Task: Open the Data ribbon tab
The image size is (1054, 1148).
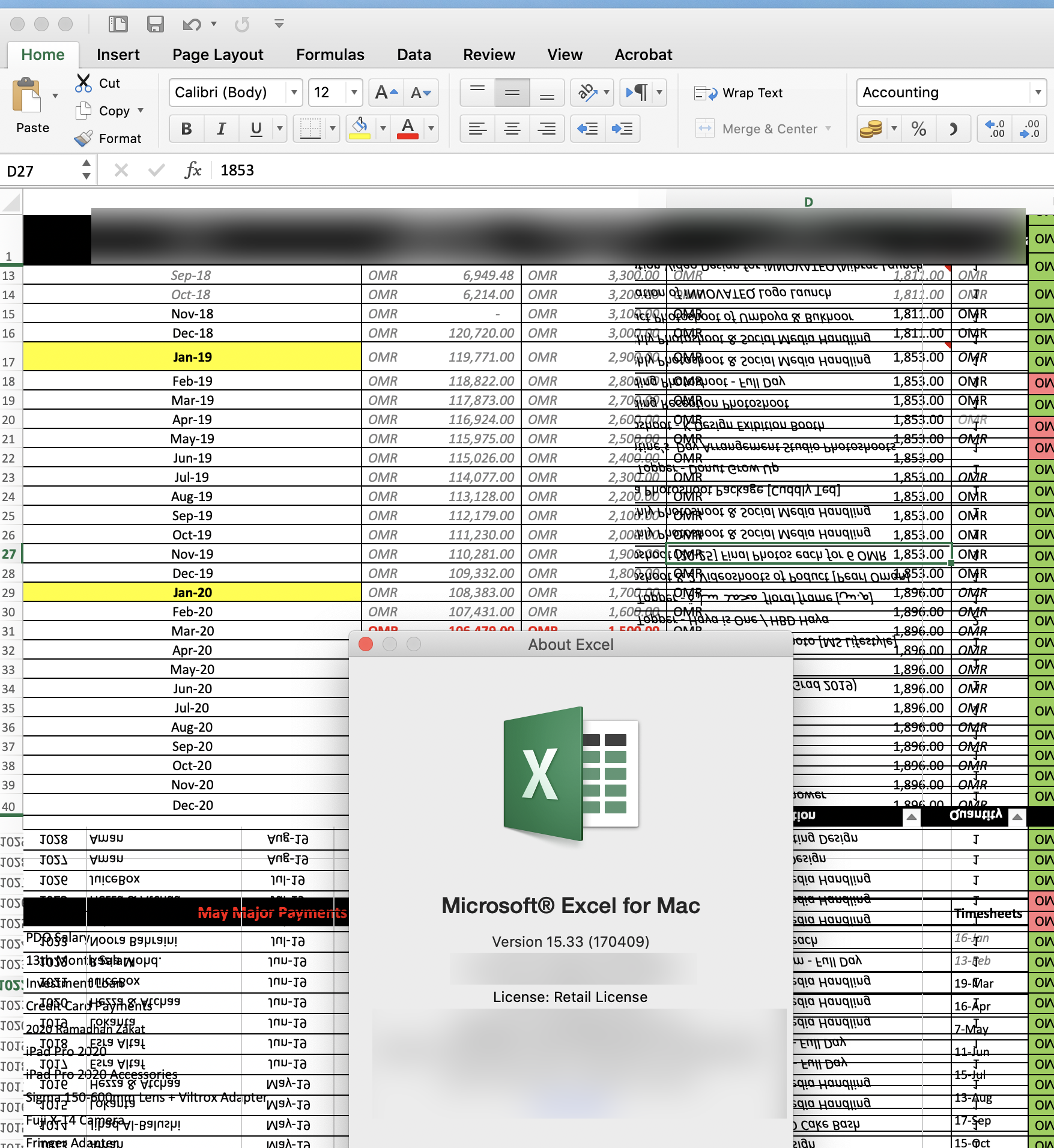Action: pyautogui.click(x=414, y=55)
